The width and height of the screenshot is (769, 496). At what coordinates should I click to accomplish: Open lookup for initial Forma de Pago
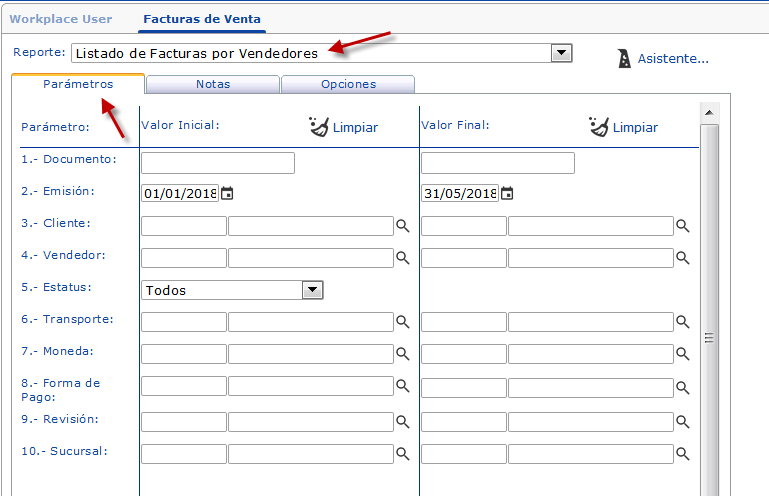pyautogui.click(x=403, y=386)
